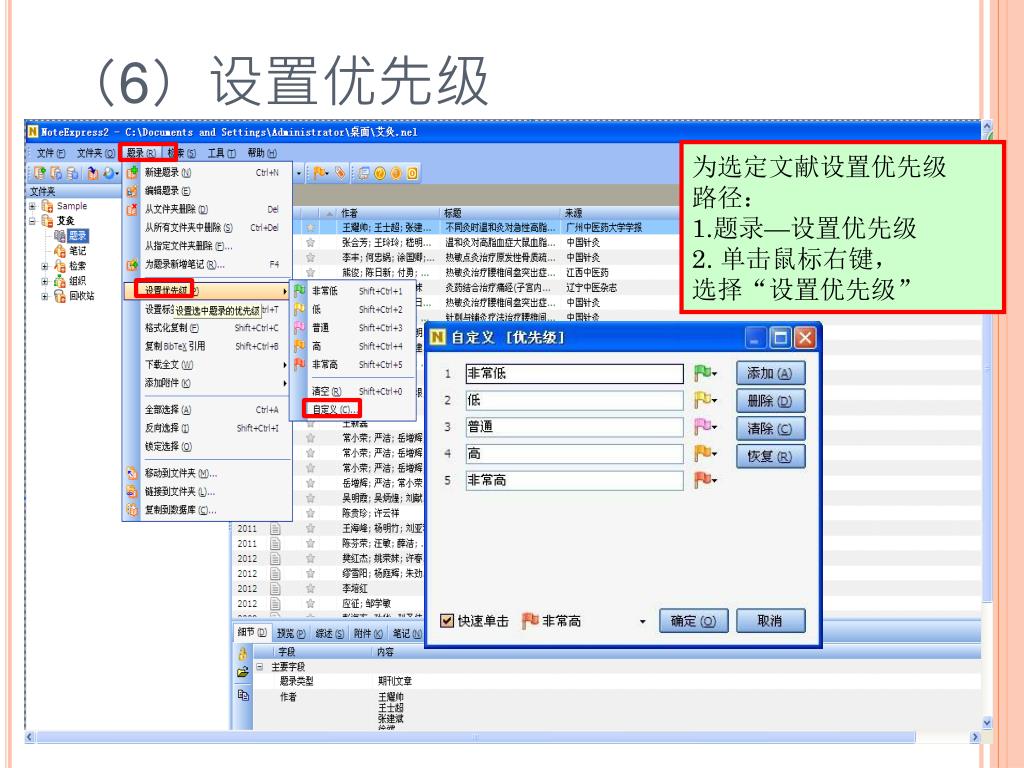Click the 添加 button in the dialog
Image resolution: width=1024 pixels, height=768 pixels.
[770, 374]
